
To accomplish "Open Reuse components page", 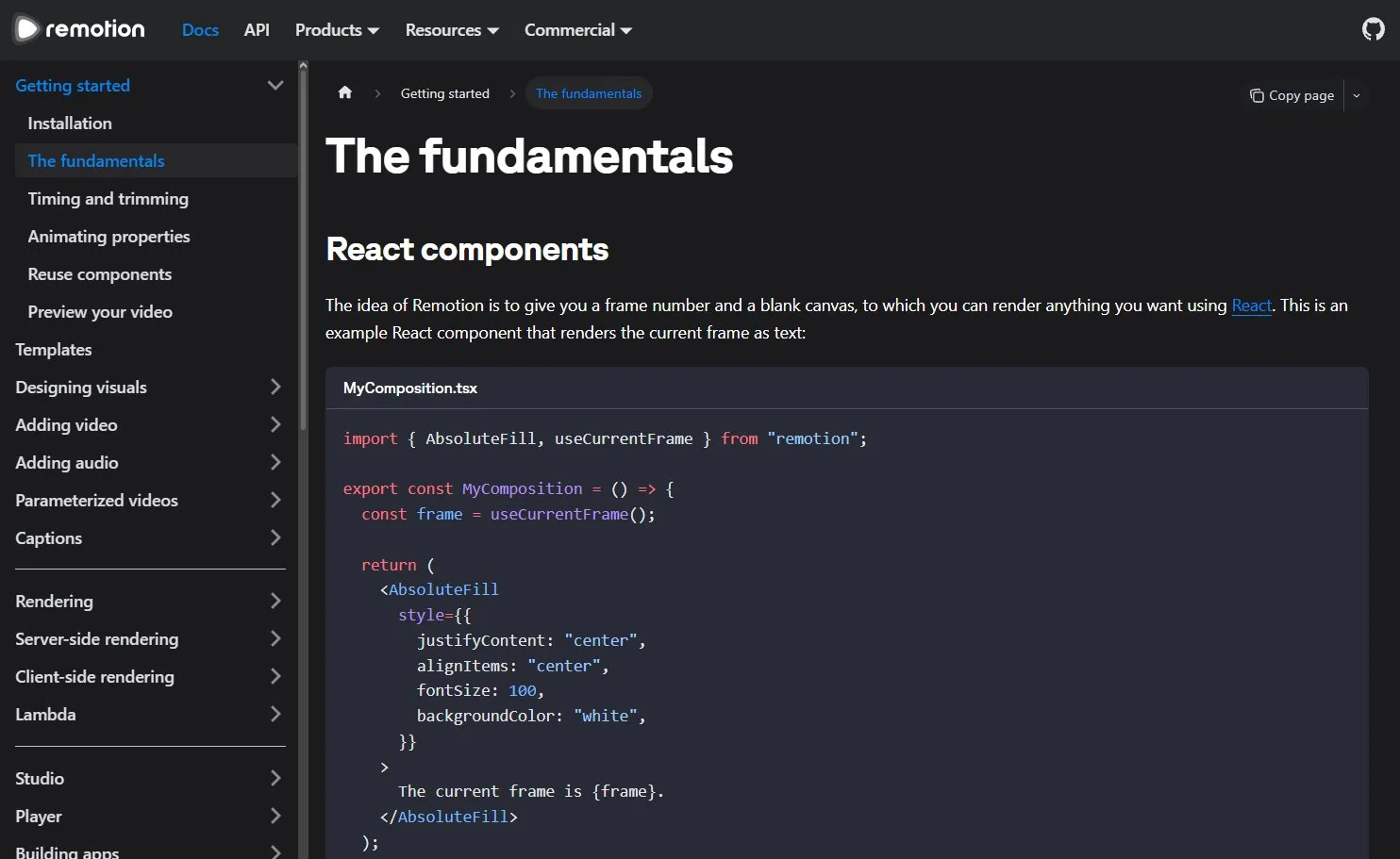I will tap(100, 274).
